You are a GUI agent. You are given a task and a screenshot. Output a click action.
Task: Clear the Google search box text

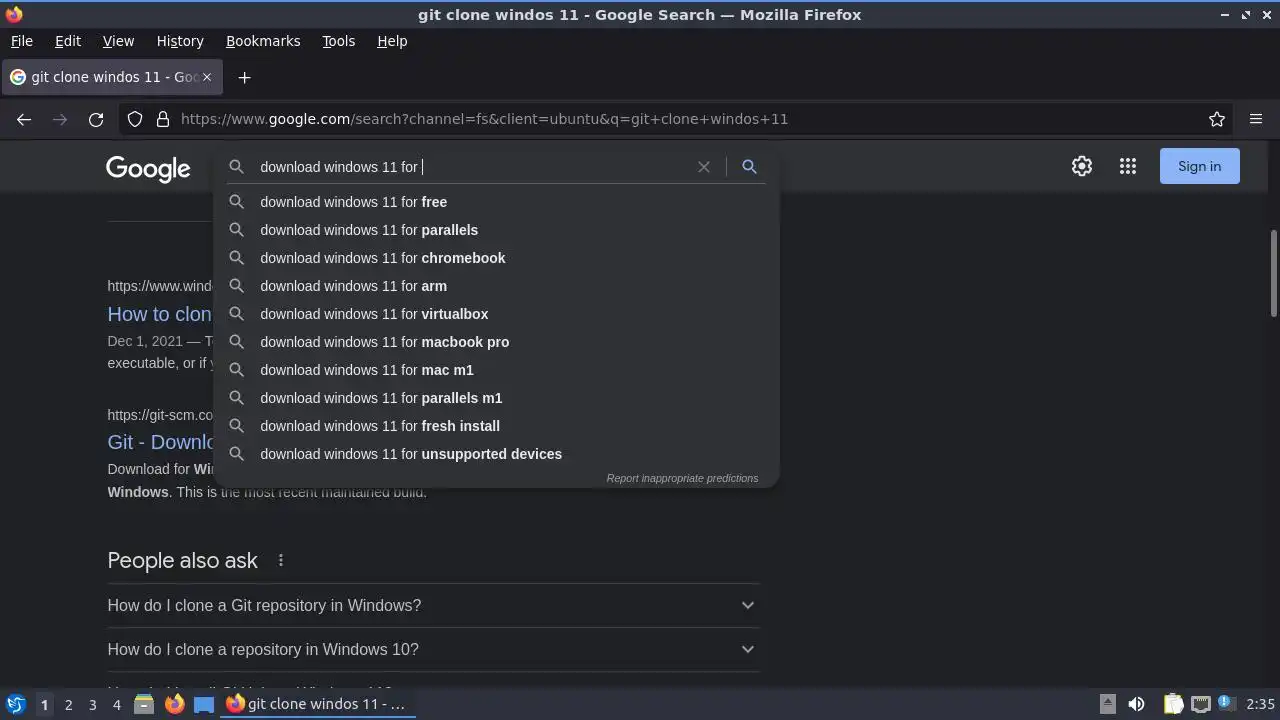click(x=704, y=167)
